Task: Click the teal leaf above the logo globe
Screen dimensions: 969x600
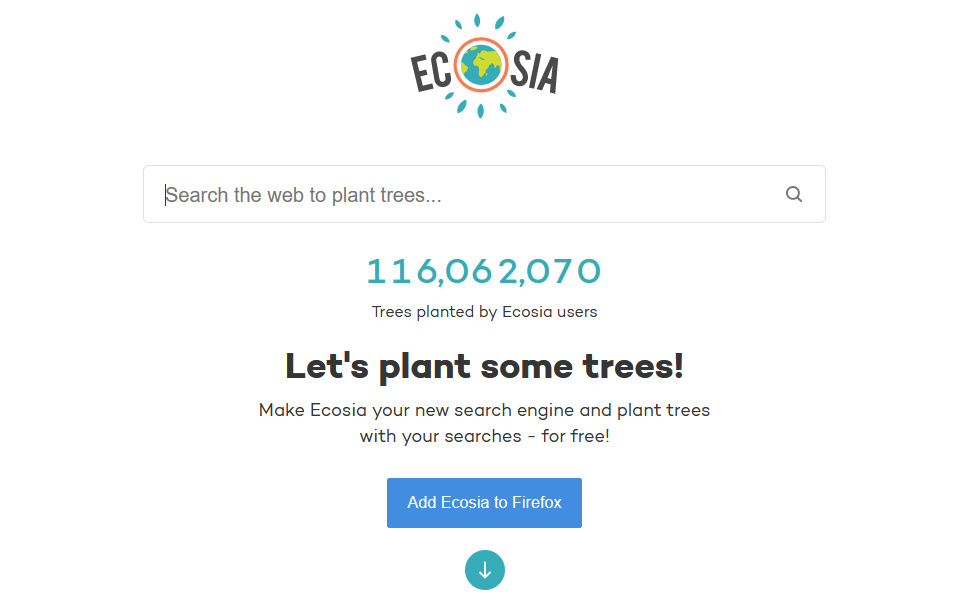Action: click(x=477, y=20)
